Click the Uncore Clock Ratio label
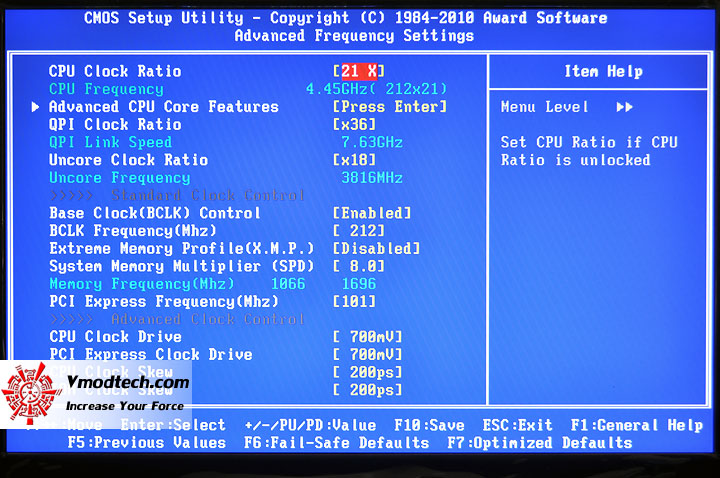This screenshot has width=720, height=478. pyautogui.click(x=129, y=160)
